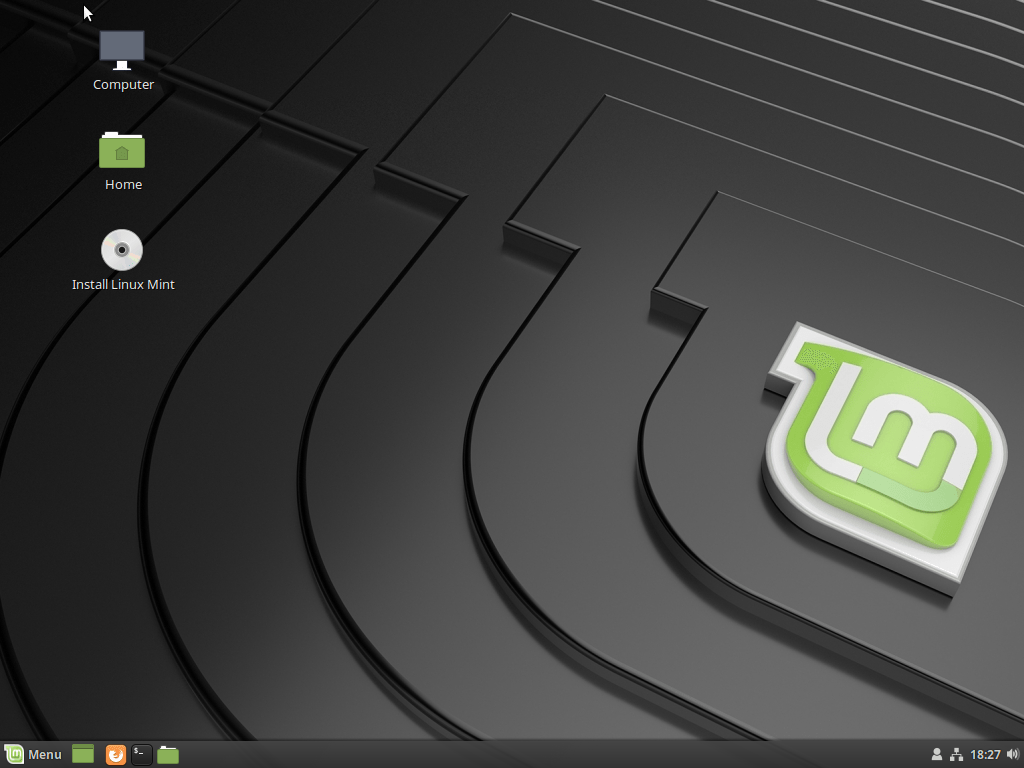Open the Linux Mint Menu button
The width and height of the screenshot is (1024, 768).
[x=33, y=754]
